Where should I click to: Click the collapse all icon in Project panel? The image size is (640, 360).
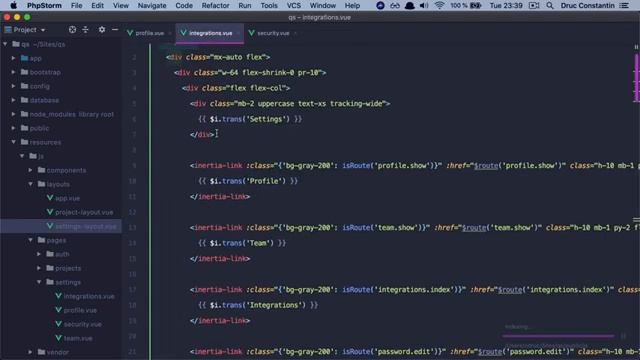(85, 30)
